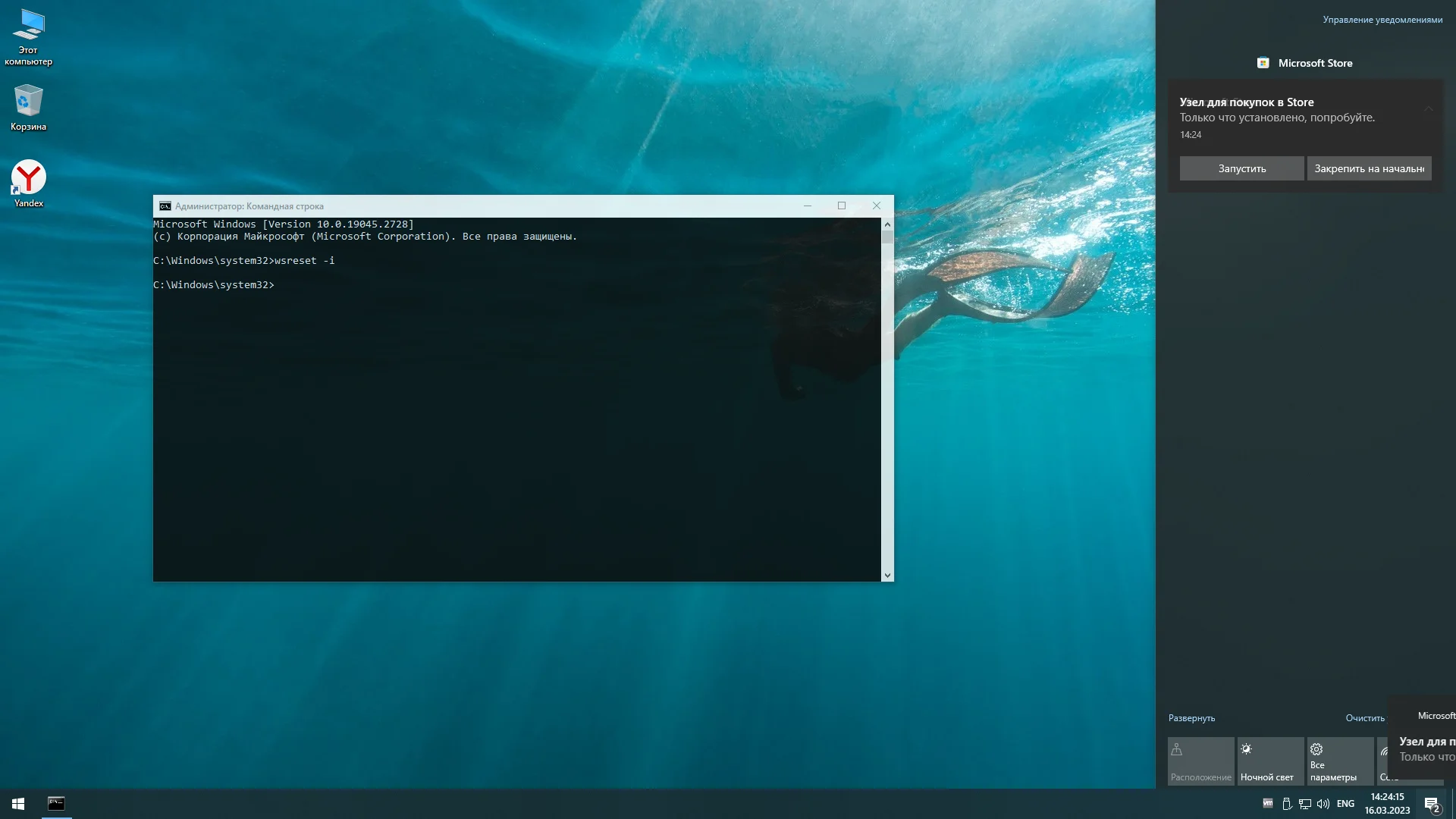The height and width of the screenshot is (819, 1456).
Task: Open the volume speaker tray icon
Action: point(1323,804)
